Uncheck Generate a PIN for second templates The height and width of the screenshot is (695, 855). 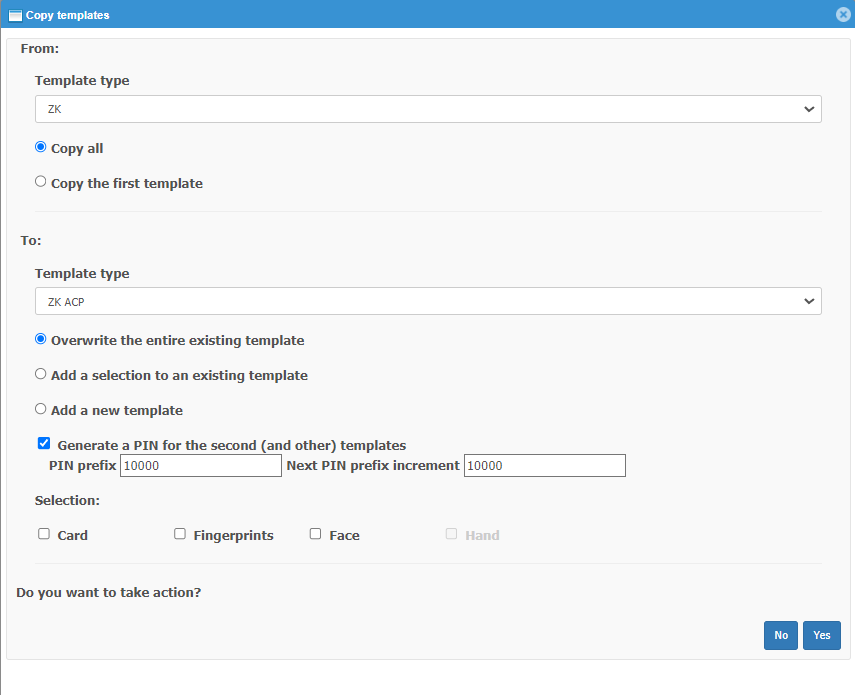click(x=44, y=443)
